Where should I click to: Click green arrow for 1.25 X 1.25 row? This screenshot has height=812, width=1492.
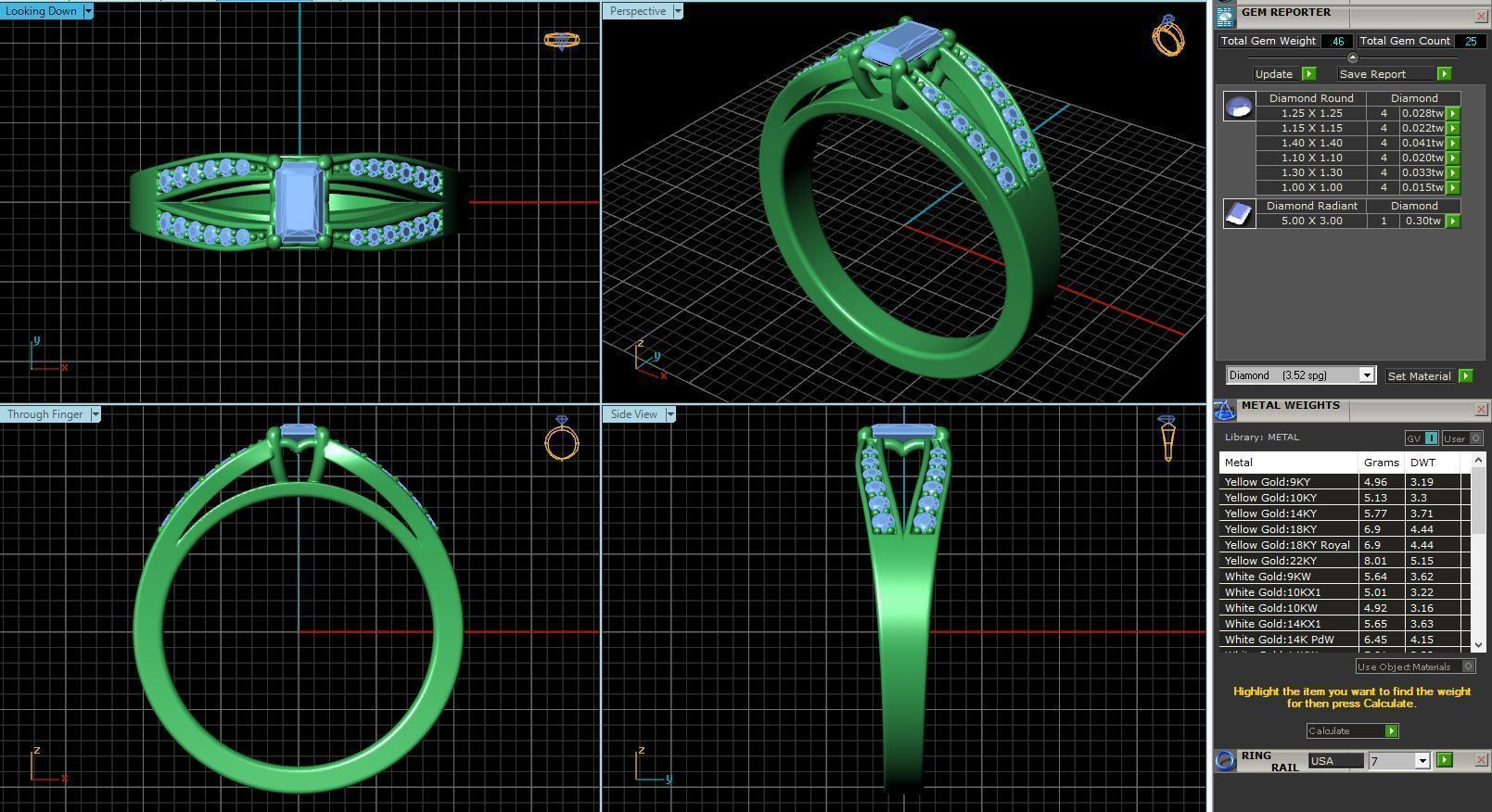(1453, 113)
